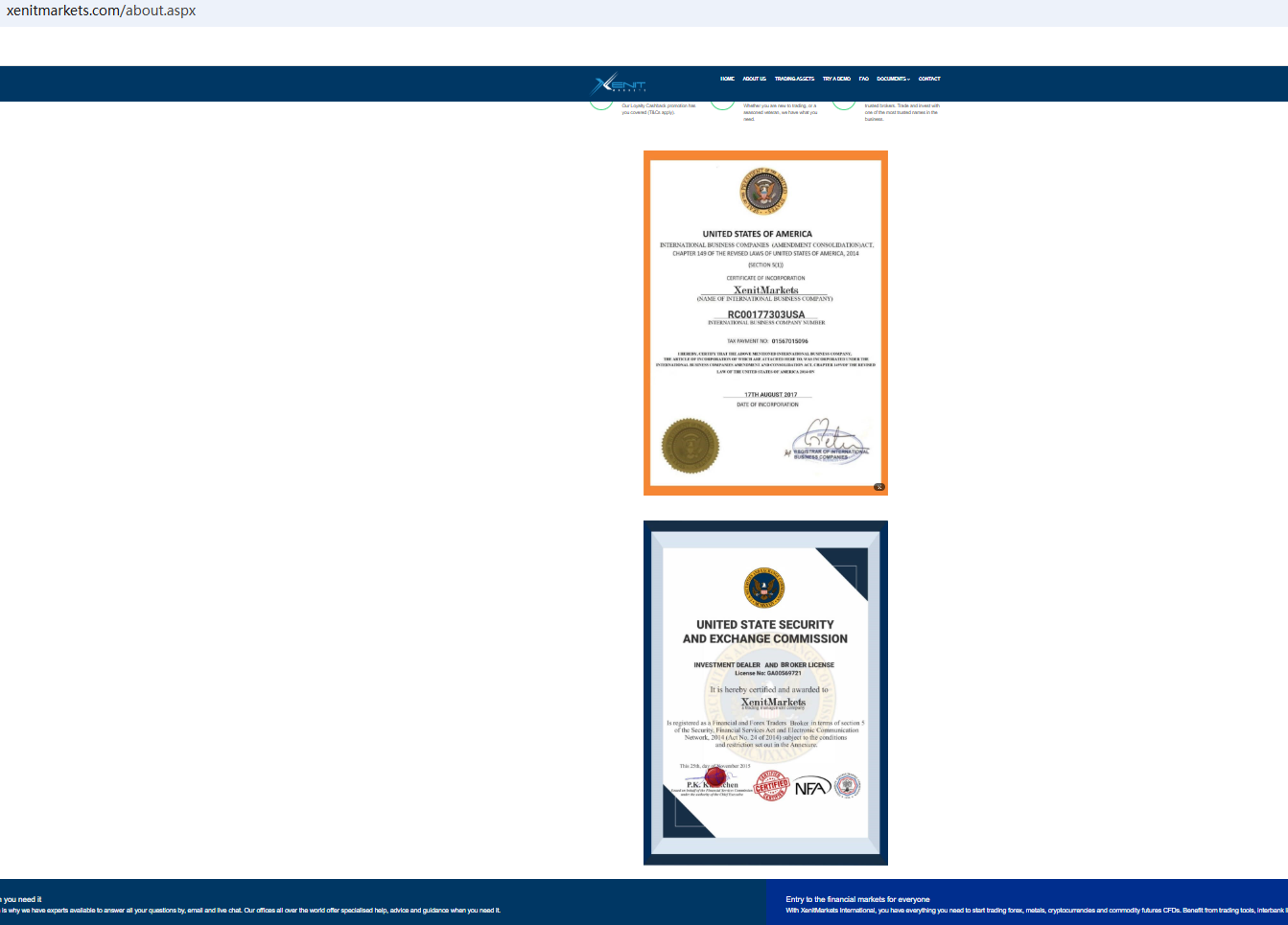Click the 'Entry to the financial markets for everyone' heading

[x=857, y=899]
